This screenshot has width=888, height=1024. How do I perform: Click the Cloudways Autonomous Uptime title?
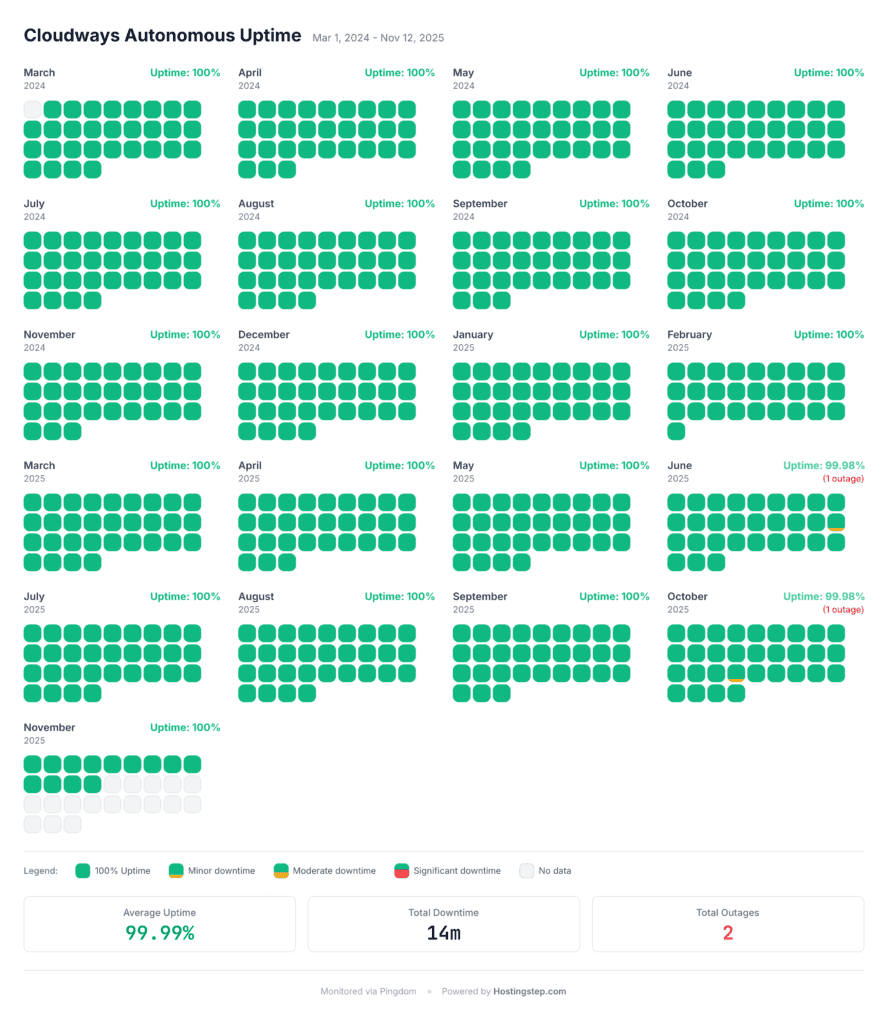tap(163, 35)
